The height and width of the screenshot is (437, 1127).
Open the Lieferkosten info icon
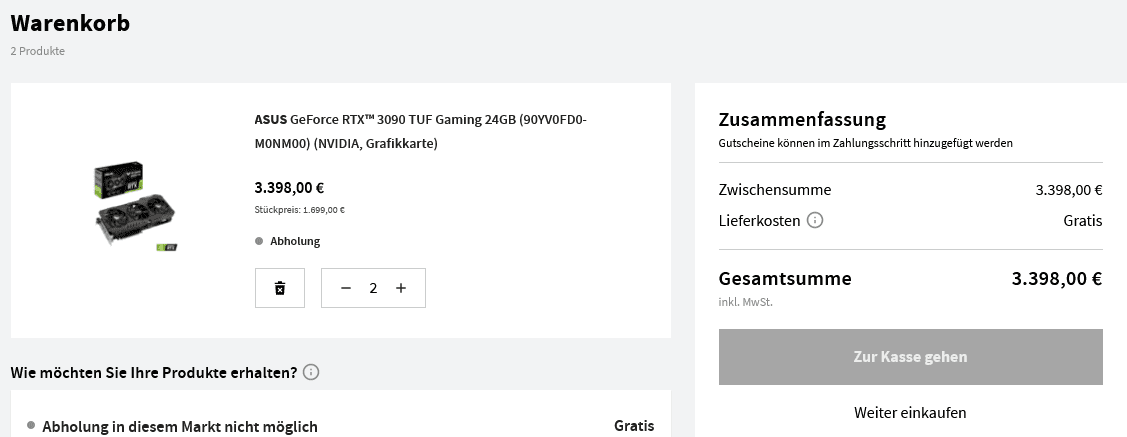coord(815,220)
